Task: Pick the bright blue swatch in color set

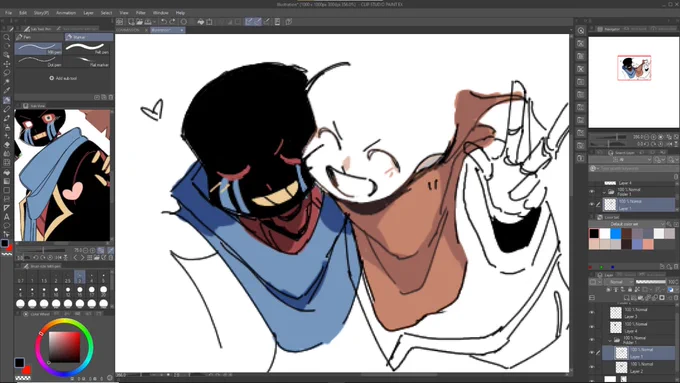Action: click(616, 234)
